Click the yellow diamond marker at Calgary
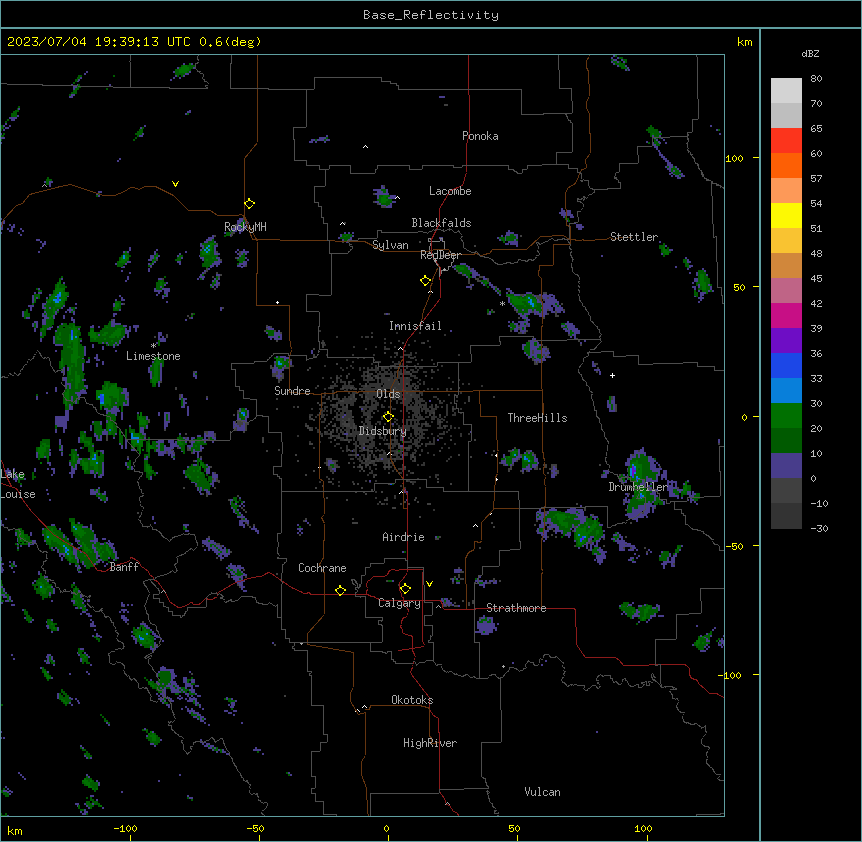Image resolution: width=862 pixels, height=842 pixels. [405, 589]
